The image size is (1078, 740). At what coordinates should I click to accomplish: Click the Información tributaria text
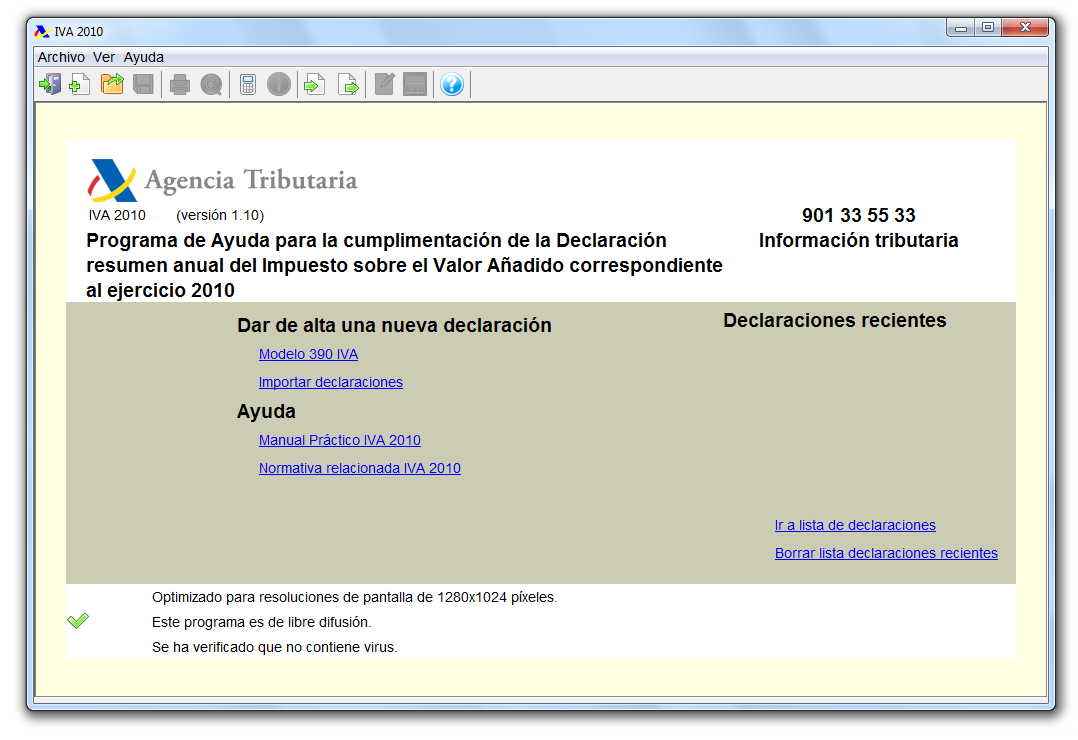tap(859, 241)
